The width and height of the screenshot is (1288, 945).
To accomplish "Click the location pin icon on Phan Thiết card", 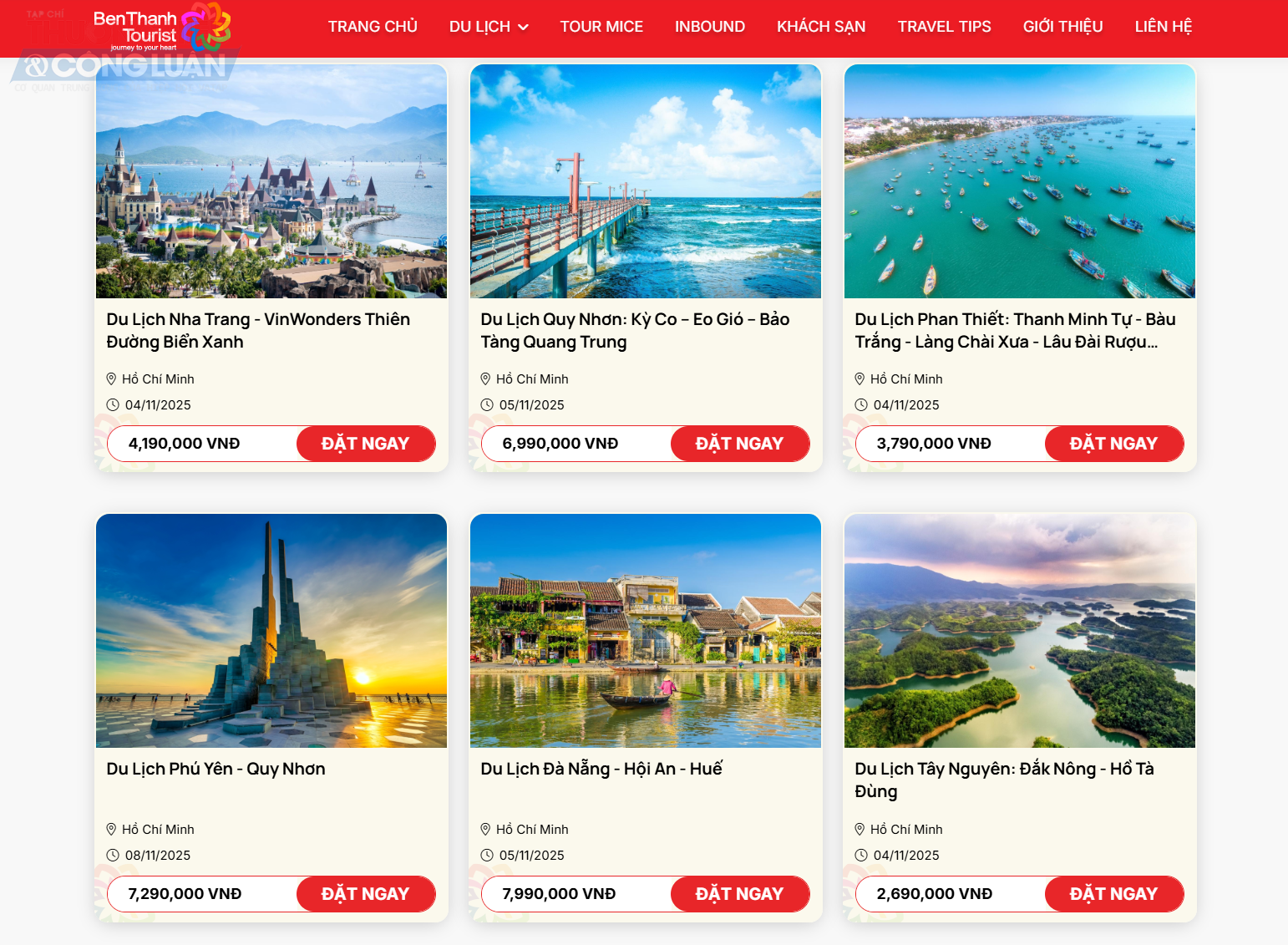I will pyautogui.click(x=860, y=379).
